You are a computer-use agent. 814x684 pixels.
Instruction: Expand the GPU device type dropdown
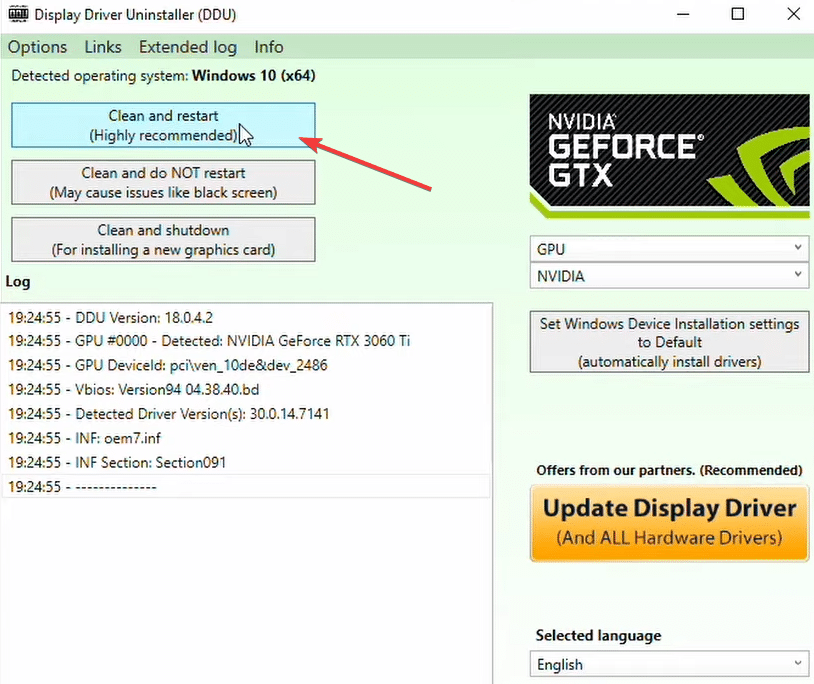(669, 249)
